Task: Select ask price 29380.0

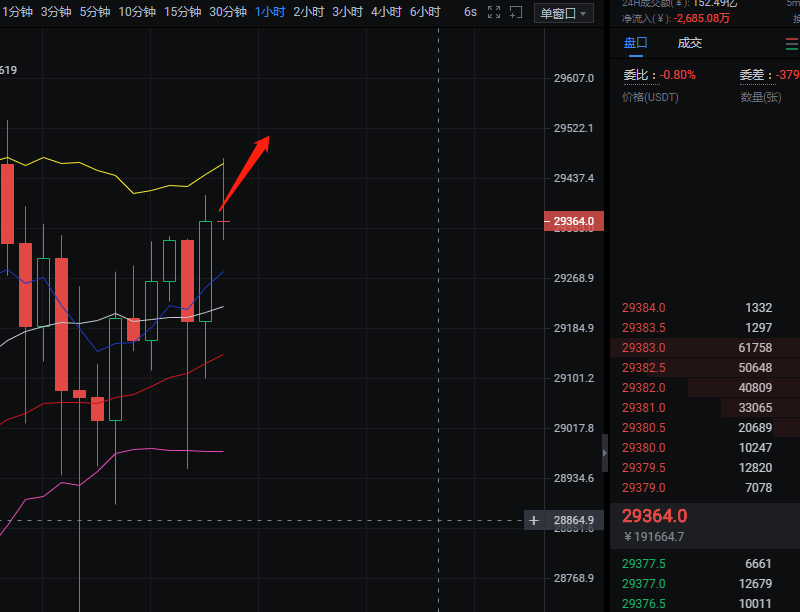Action: [x=643, y=448]
